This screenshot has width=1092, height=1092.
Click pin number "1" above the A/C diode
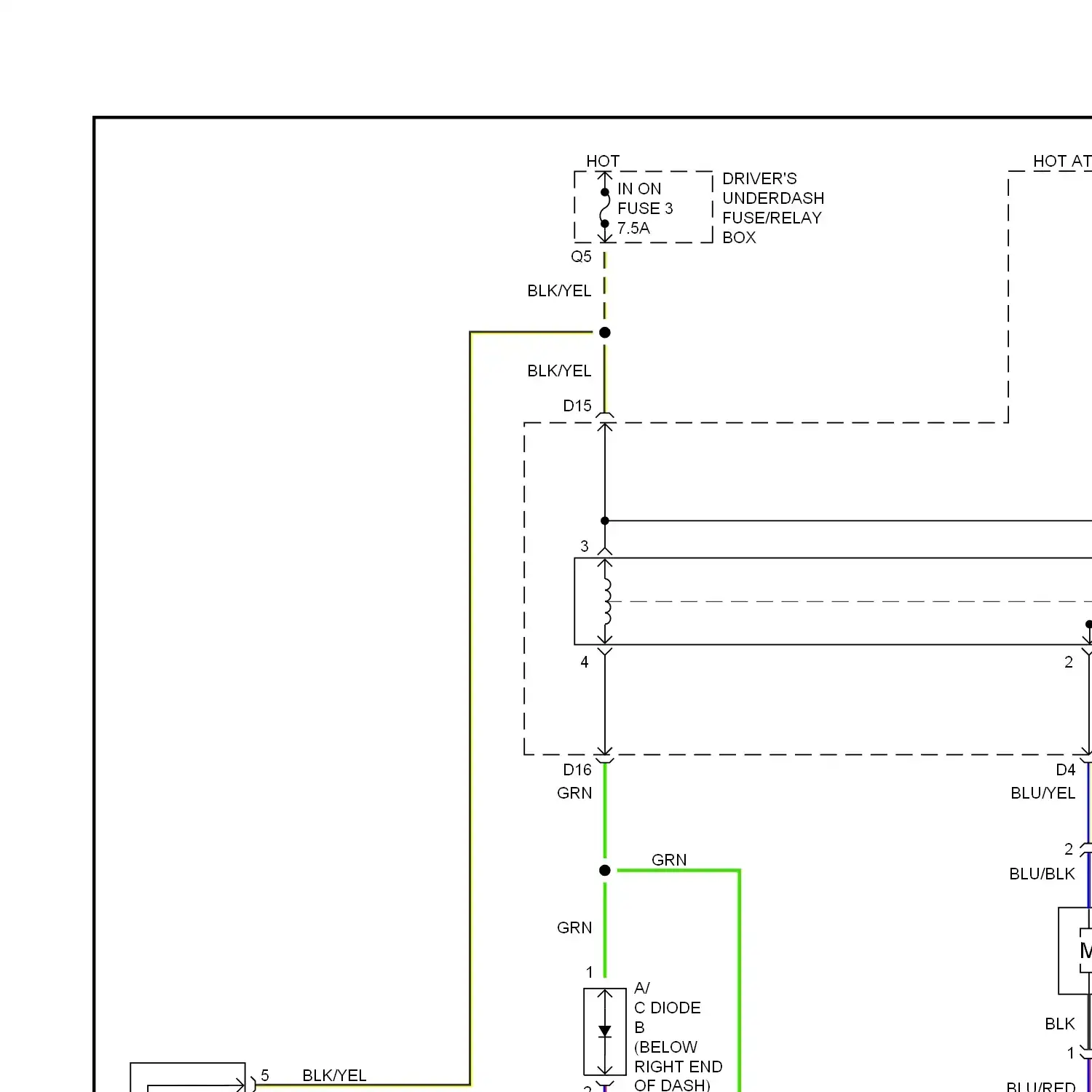[x=590, y=972]
